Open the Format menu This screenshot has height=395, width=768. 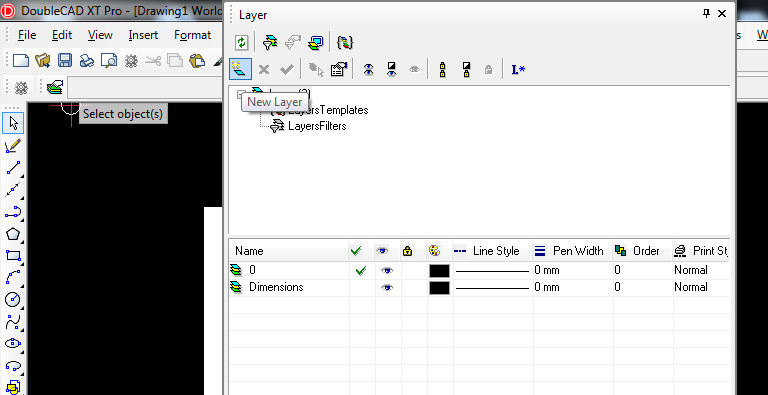coord(192,35)
